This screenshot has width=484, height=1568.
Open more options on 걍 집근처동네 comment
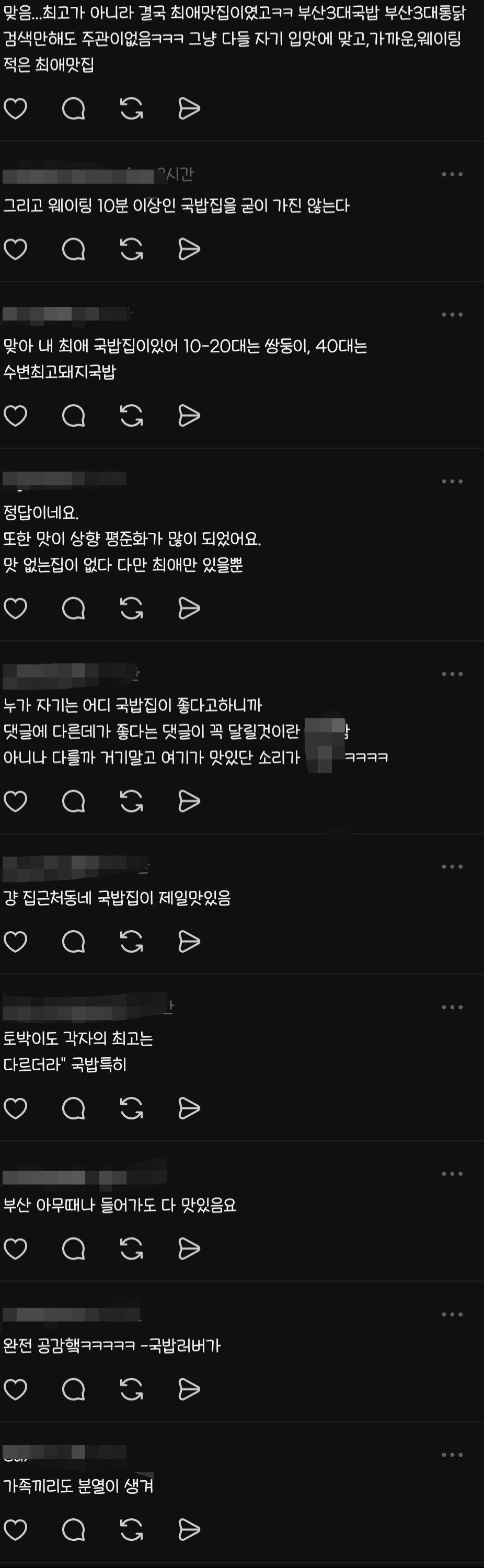(452, 866)
